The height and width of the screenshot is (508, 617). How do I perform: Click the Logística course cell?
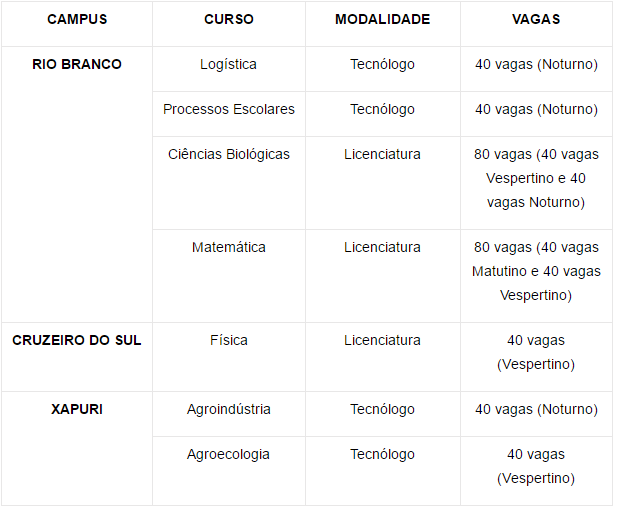(x=229, y=64)
